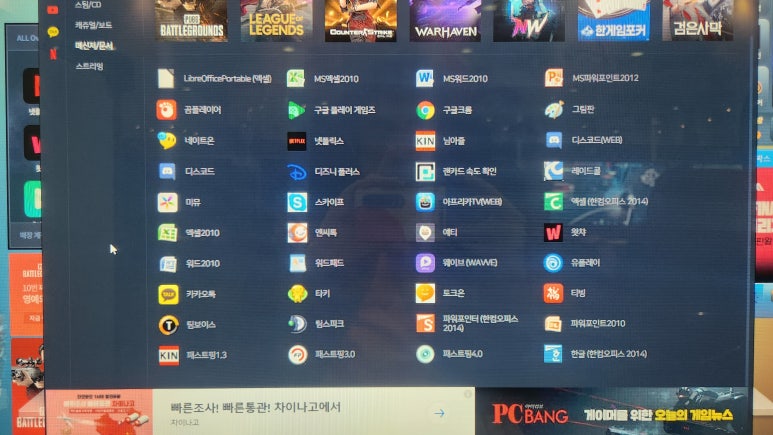
Task: Open 토크온 icon
Action: 425,293
